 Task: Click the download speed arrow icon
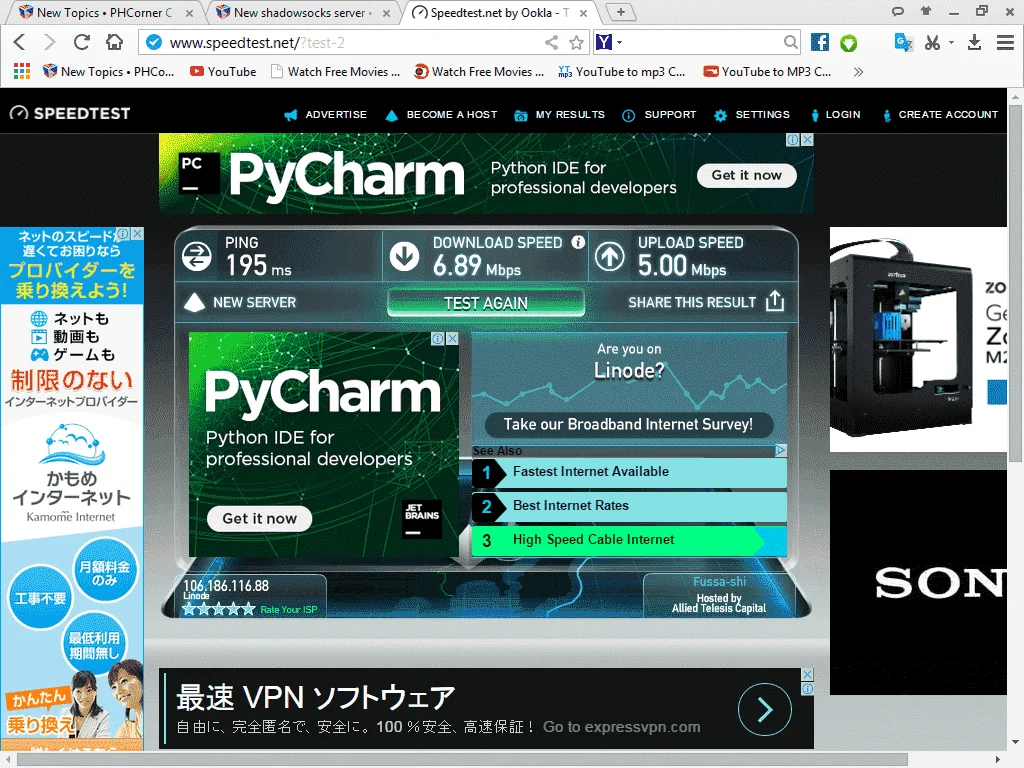[x=404, y=256]
